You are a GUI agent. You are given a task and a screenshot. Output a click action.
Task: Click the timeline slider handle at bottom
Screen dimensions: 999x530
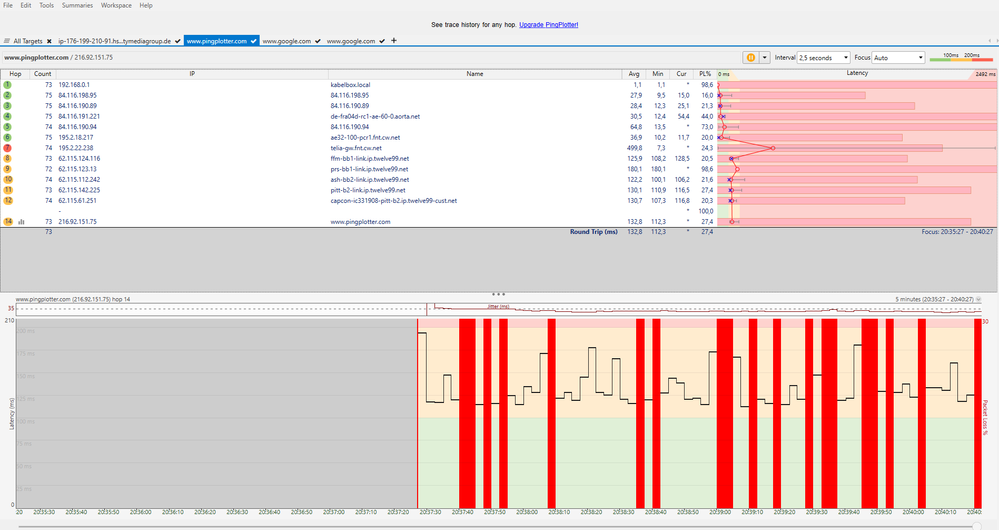coord(977,526)
